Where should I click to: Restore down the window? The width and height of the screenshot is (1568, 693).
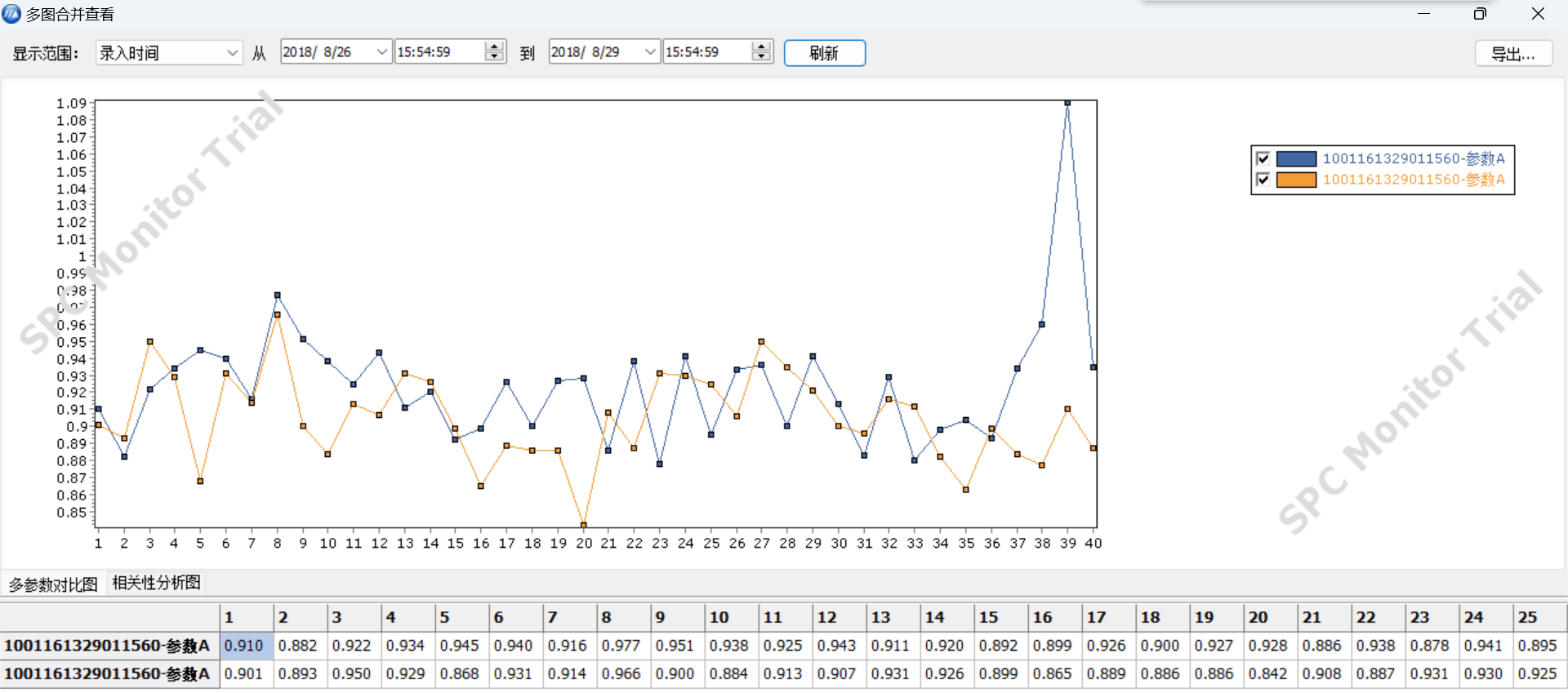(1480, 14)
